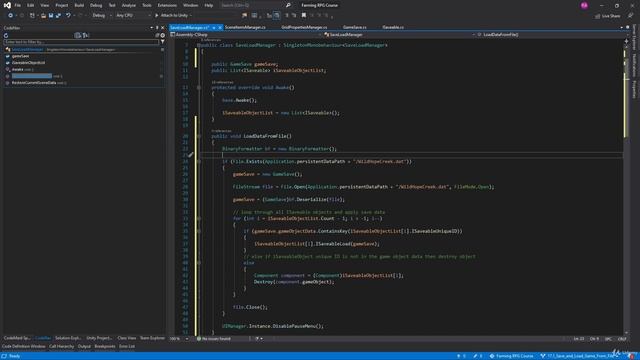
Task: Click the Save All toolbar icon
Action: coord(58,16)
